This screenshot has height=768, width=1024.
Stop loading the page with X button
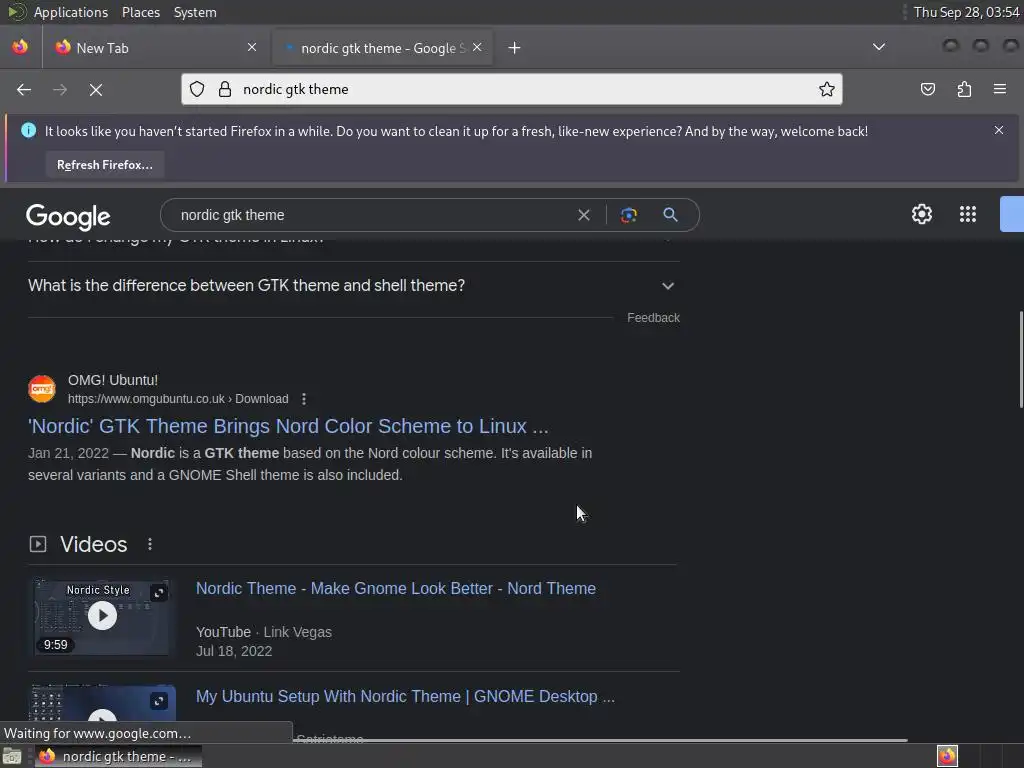tap(96, 89)
